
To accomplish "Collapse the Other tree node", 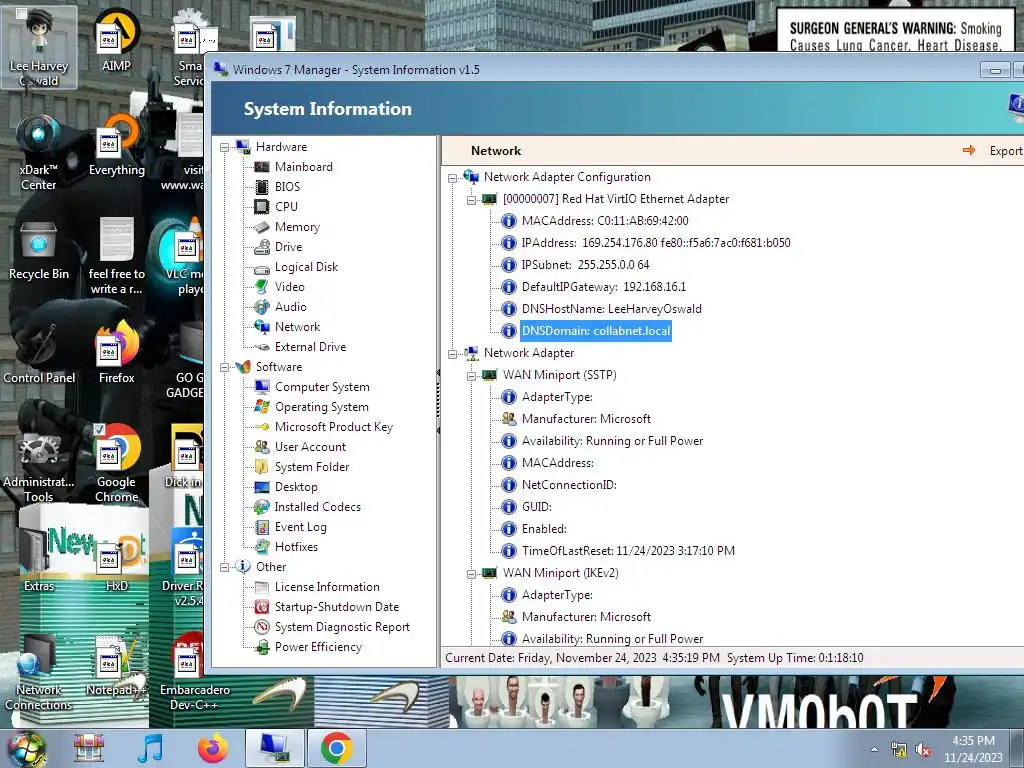I will point(225,567).
